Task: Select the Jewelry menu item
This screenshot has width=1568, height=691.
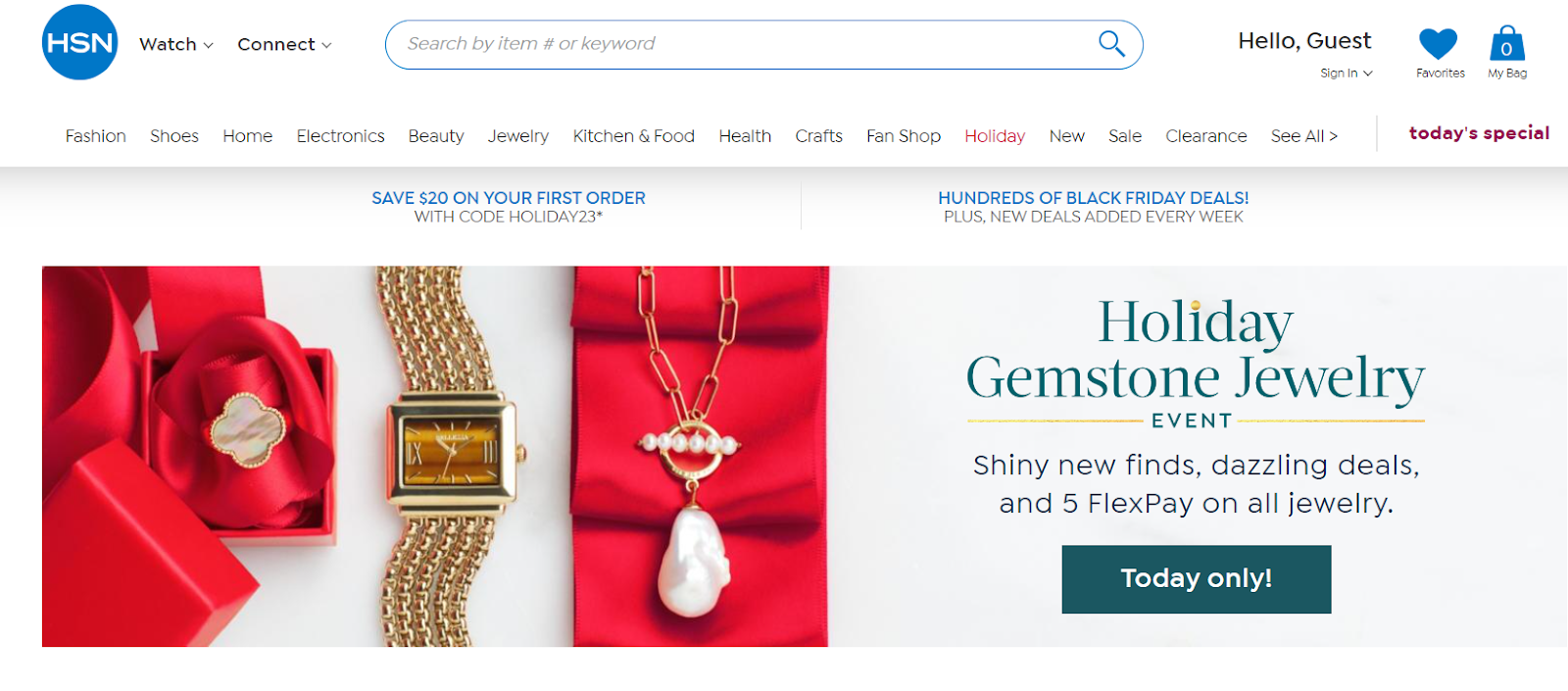Action: 518,136
